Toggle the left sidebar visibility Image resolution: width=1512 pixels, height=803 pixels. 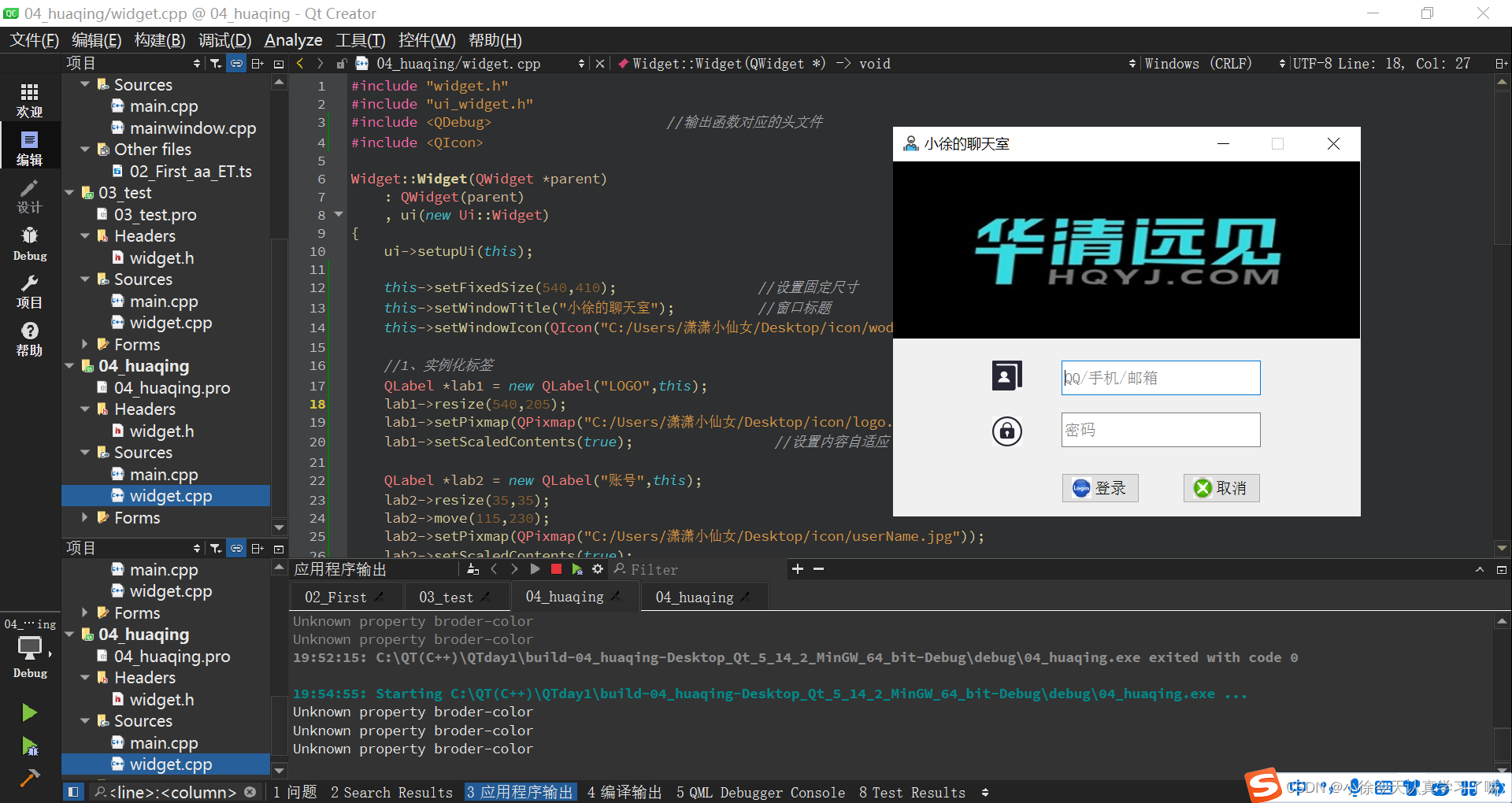(72, 792)
